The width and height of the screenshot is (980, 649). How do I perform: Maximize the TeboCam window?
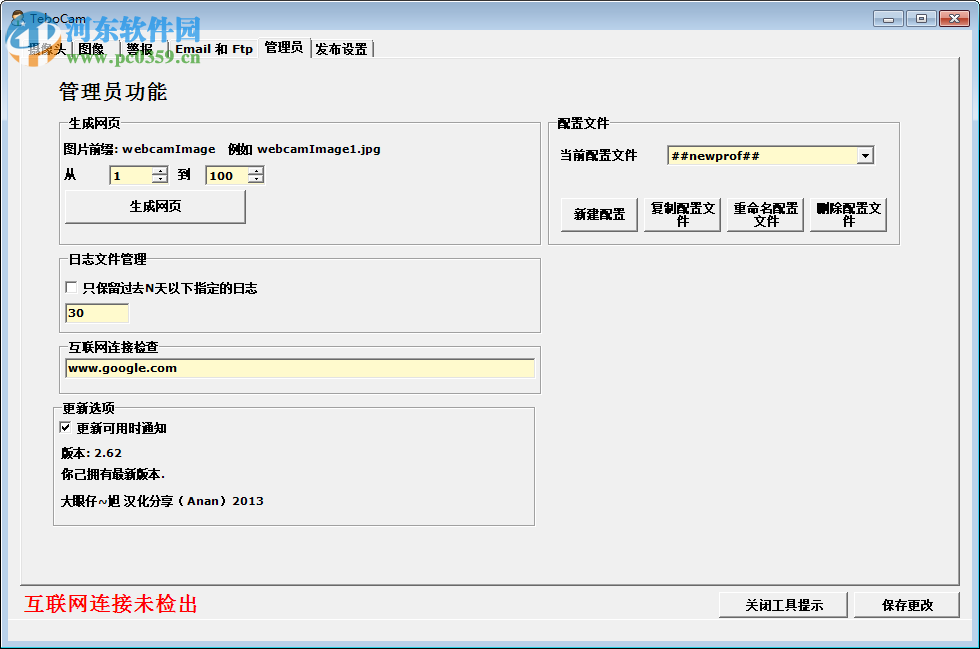pyautogui.click(x=921, y=19)
